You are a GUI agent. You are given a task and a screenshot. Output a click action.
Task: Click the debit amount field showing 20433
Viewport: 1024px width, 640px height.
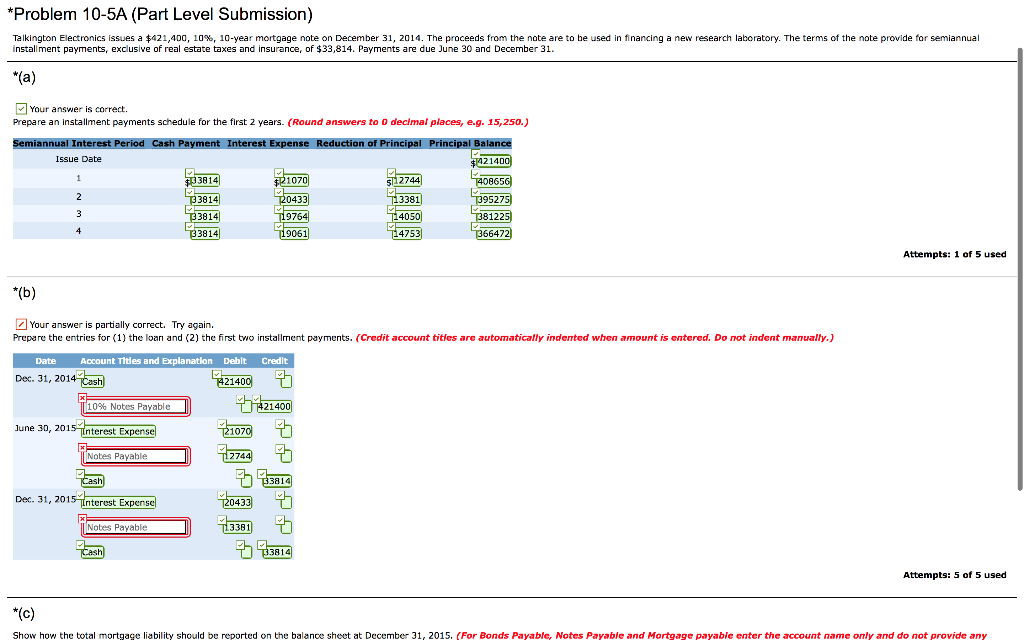[x=236, y=502]
